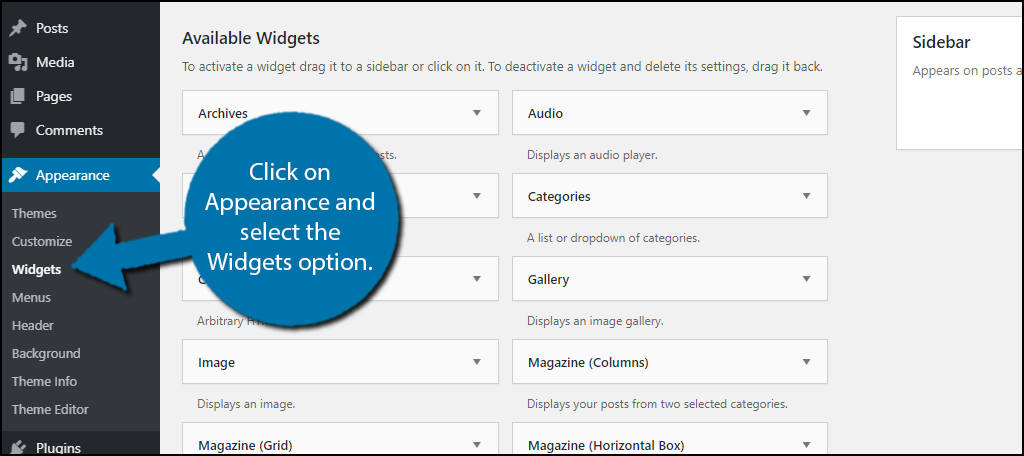Click 'A list or dropdown of categories.' text

click(613, 238)
